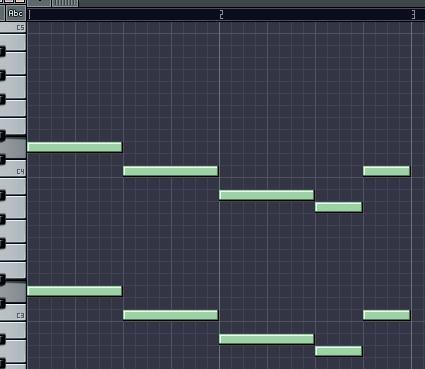Select the A#2 note starting bar 2

click(x=266, y=339)
